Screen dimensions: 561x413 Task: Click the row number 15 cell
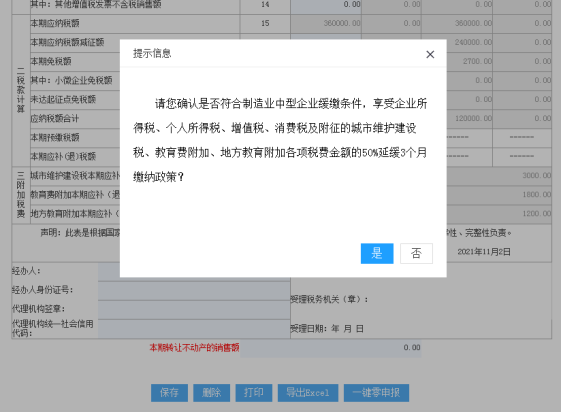pos(265,23)
